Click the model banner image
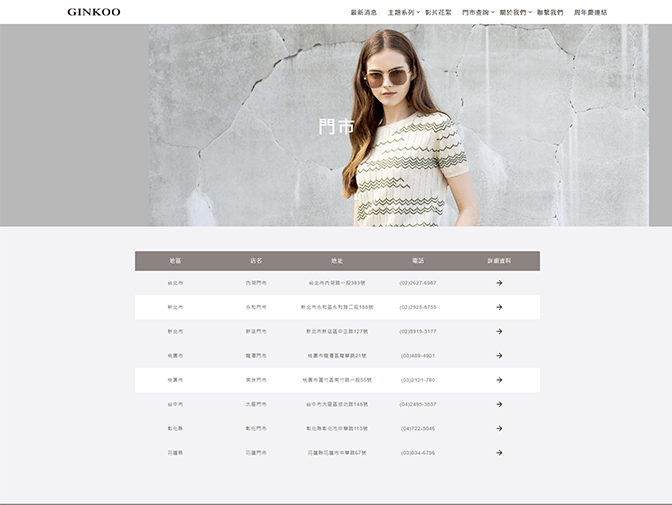 pos(410,125)
